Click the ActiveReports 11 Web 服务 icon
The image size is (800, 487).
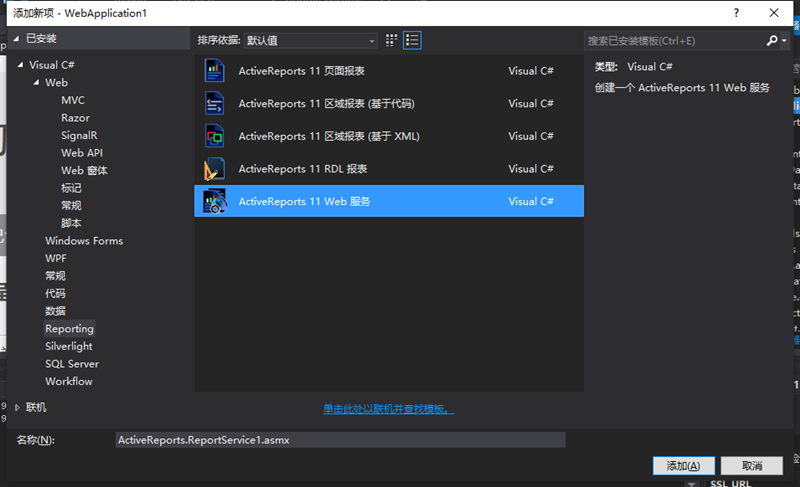[x=215, y=201]
